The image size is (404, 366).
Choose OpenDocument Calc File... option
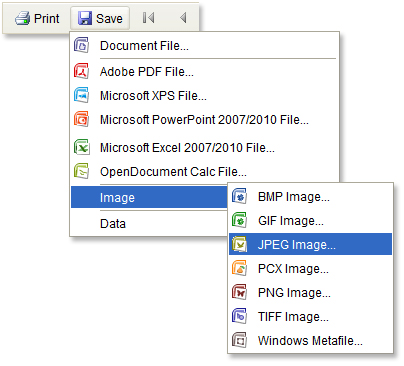point(205,171)
